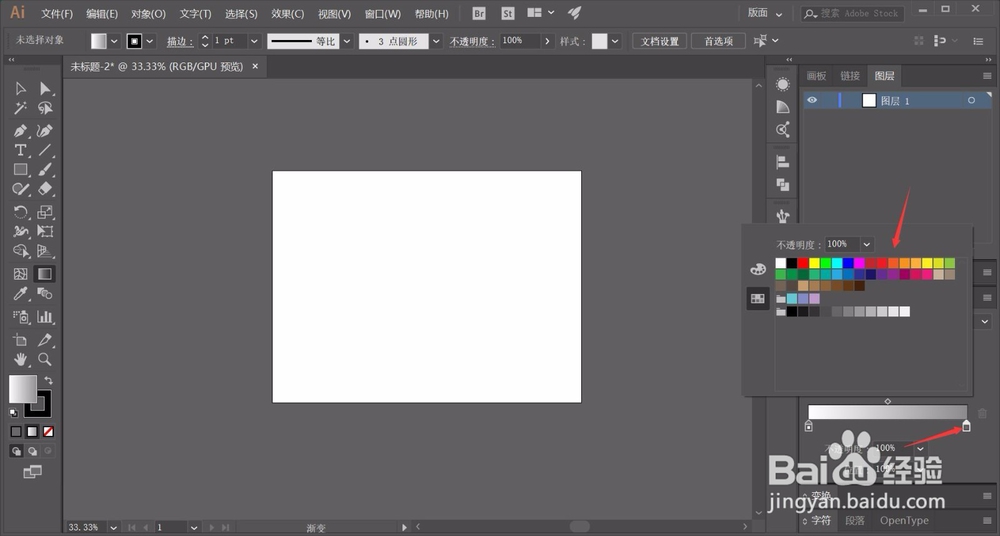Open the zoom level dropdown
Screen dimensions: 1000x536
(114, 527)
